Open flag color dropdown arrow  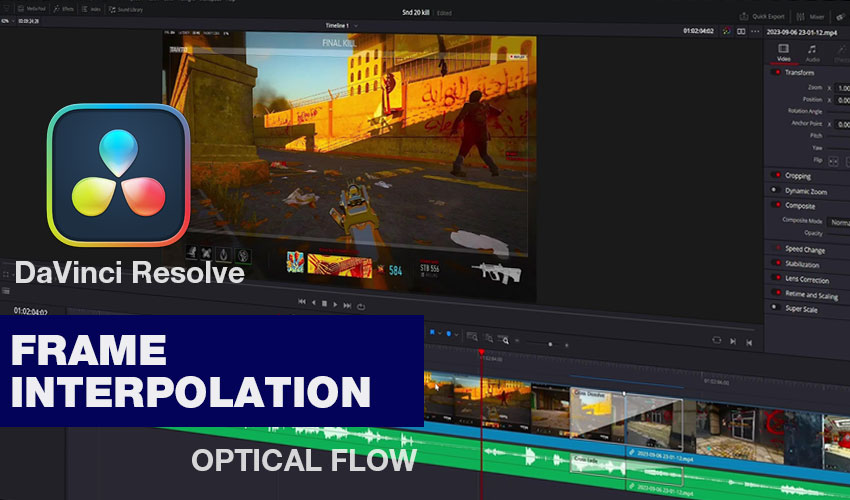tap(439, 333)
